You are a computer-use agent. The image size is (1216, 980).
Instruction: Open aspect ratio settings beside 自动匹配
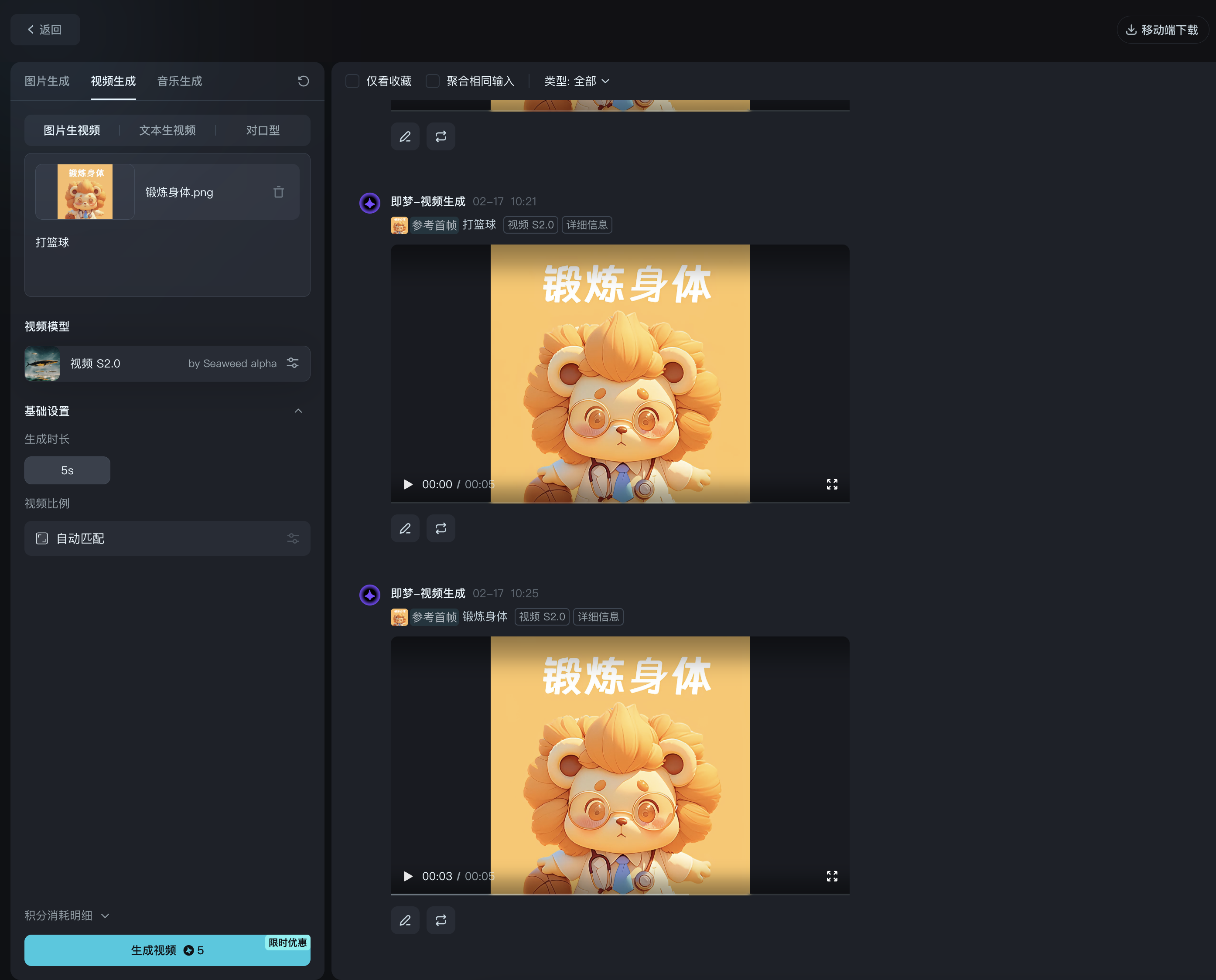pyautogui.click(x=293, y=538)
